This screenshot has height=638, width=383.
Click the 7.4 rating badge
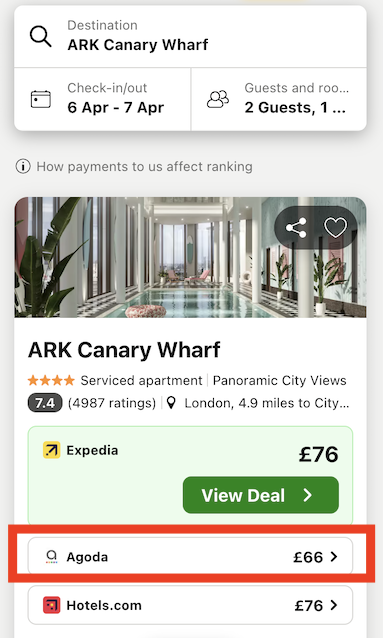coord(45,403)
